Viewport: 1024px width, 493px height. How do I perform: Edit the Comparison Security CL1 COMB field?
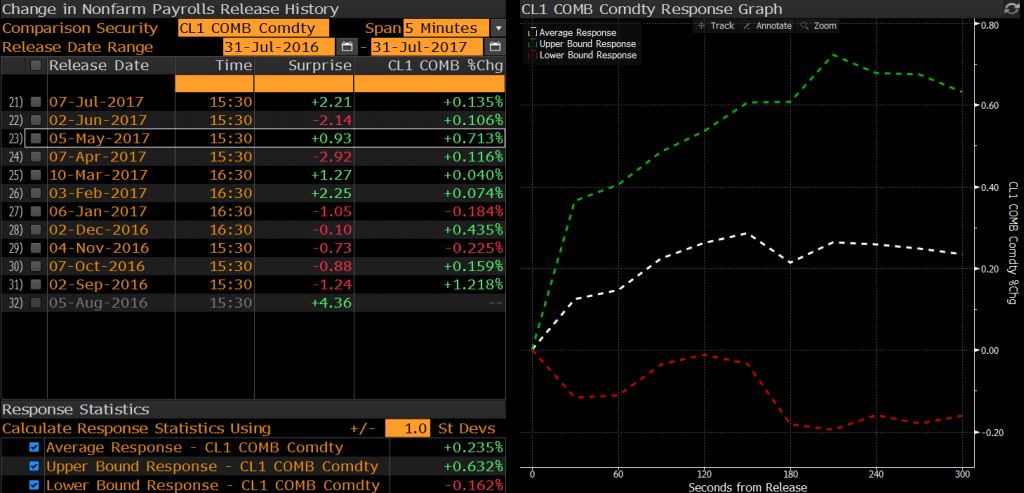pyautogui.click(x=253, y=29)
